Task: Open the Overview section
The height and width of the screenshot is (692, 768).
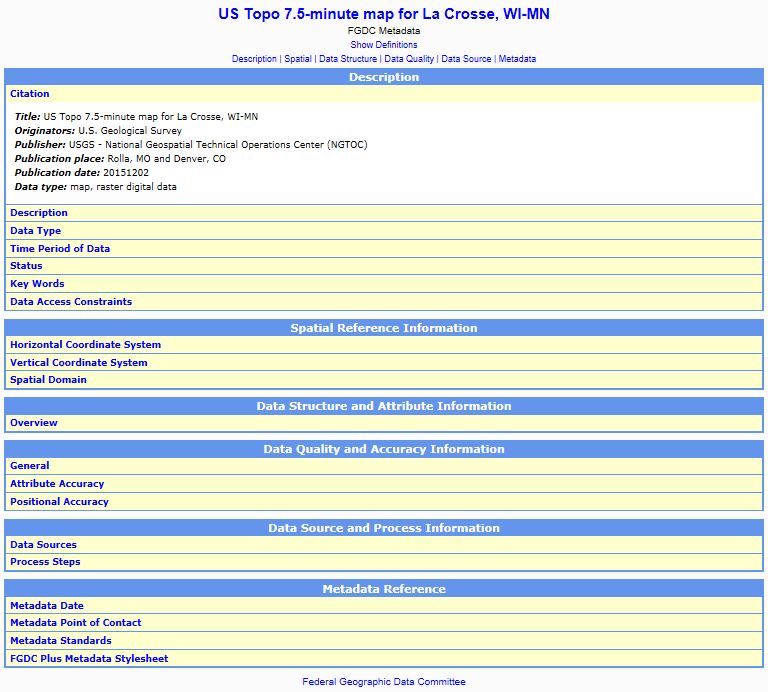Action: (34, 423)
